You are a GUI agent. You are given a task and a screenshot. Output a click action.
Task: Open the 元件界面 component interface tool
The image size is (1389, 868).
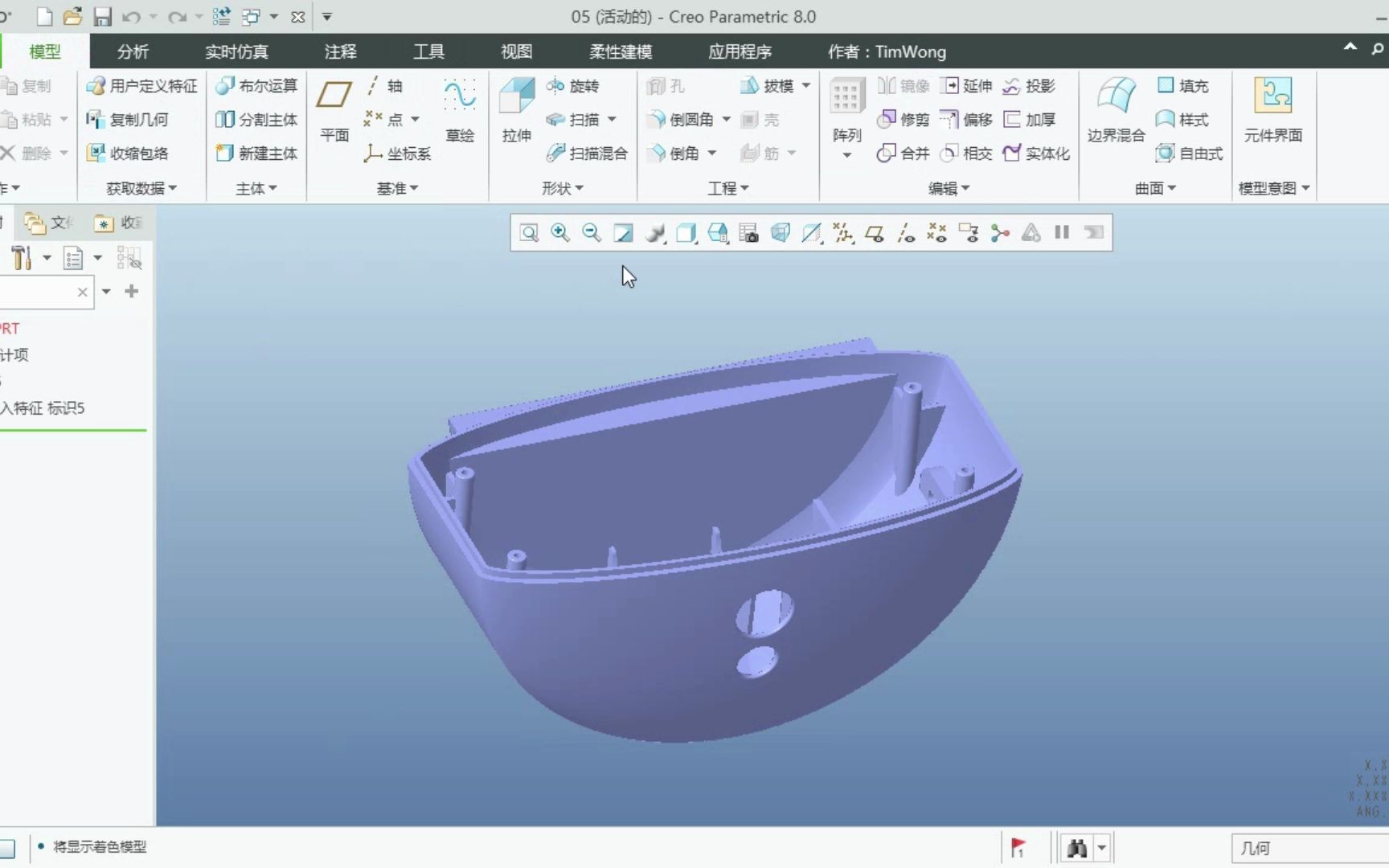[x=1272, y=108]
